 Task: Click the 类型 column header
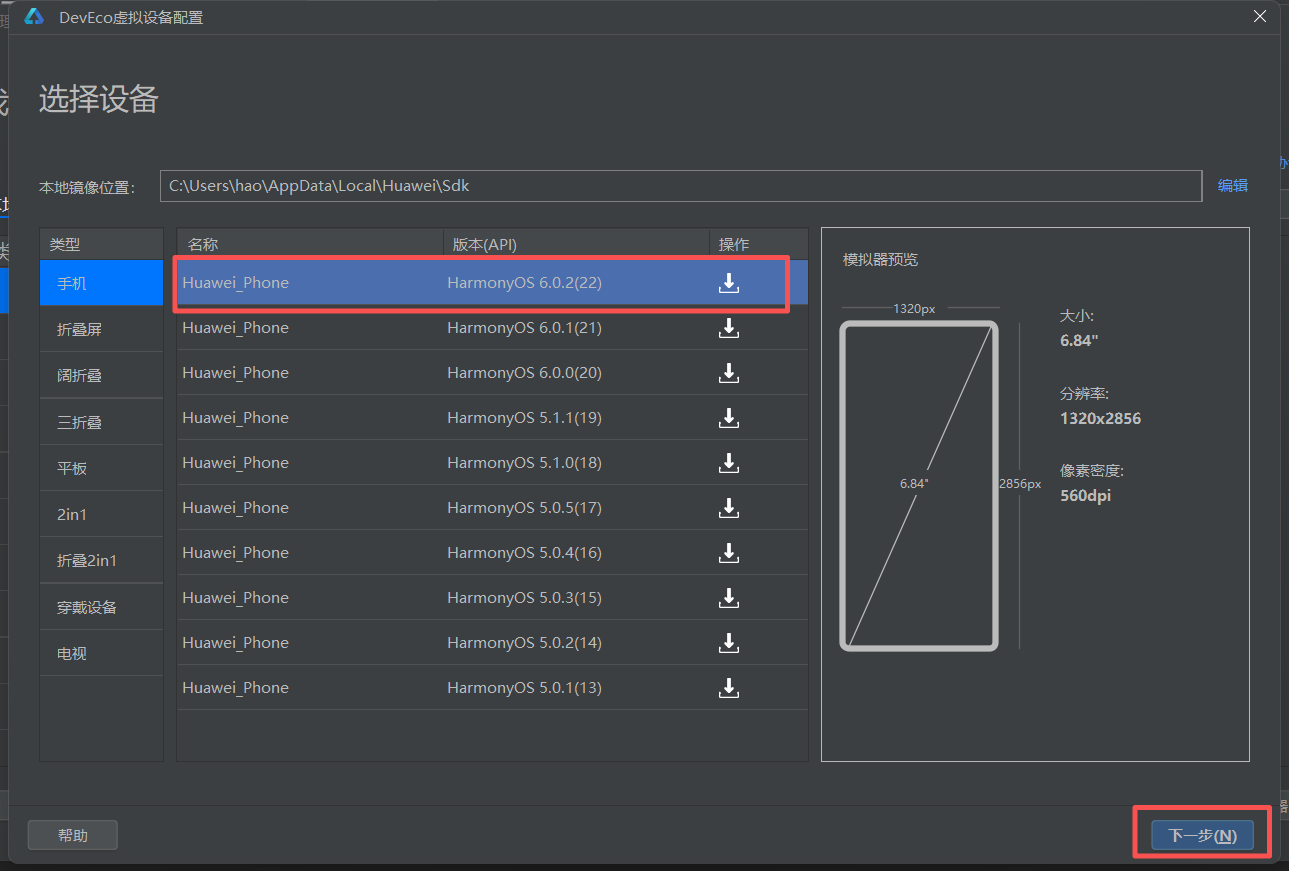(101, 244)
